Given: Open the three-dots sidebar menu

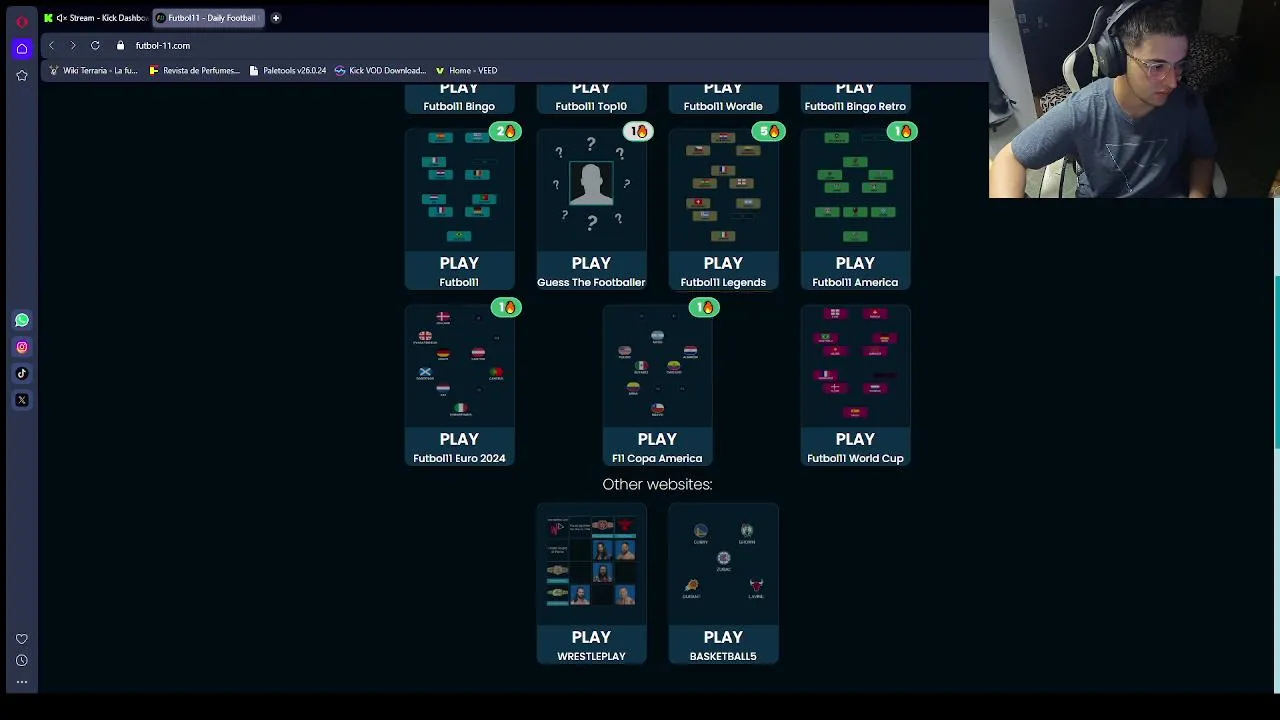Looking at the screenshot, I should (x=22, y=682).
